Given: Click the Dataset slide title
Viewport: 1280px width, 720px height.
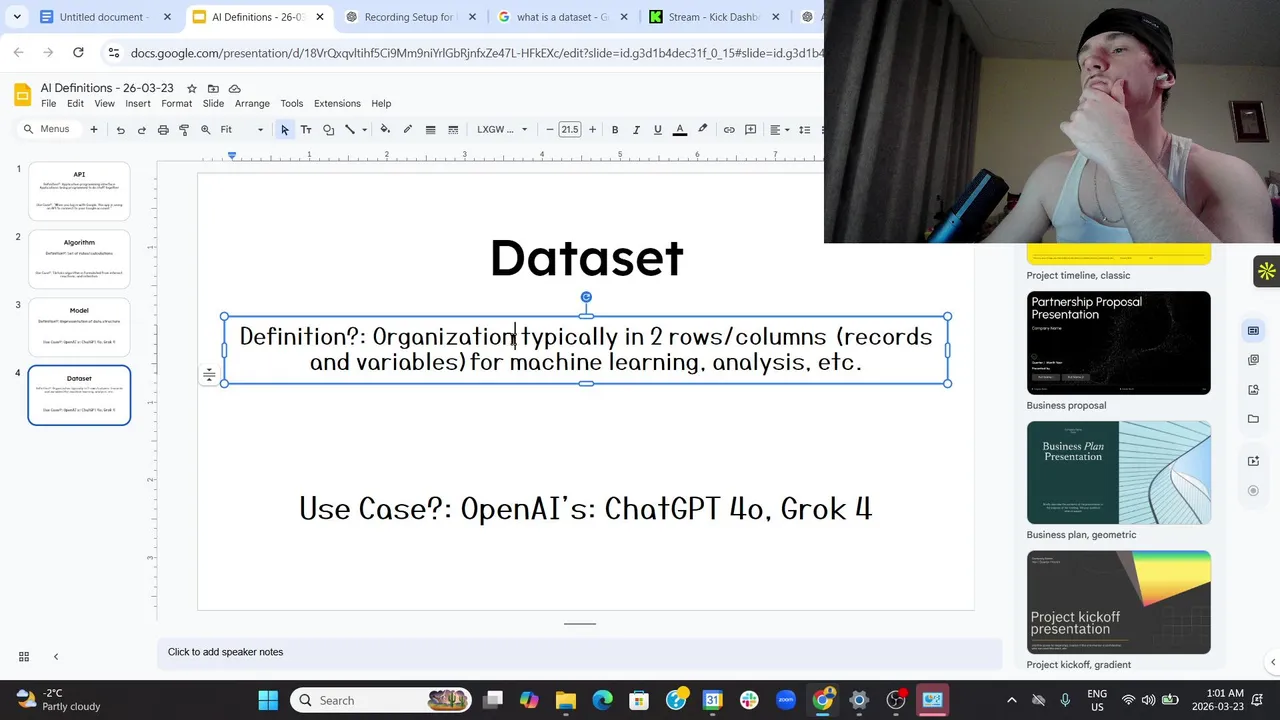Looking at the screenshot, I should tap(587, 258).
